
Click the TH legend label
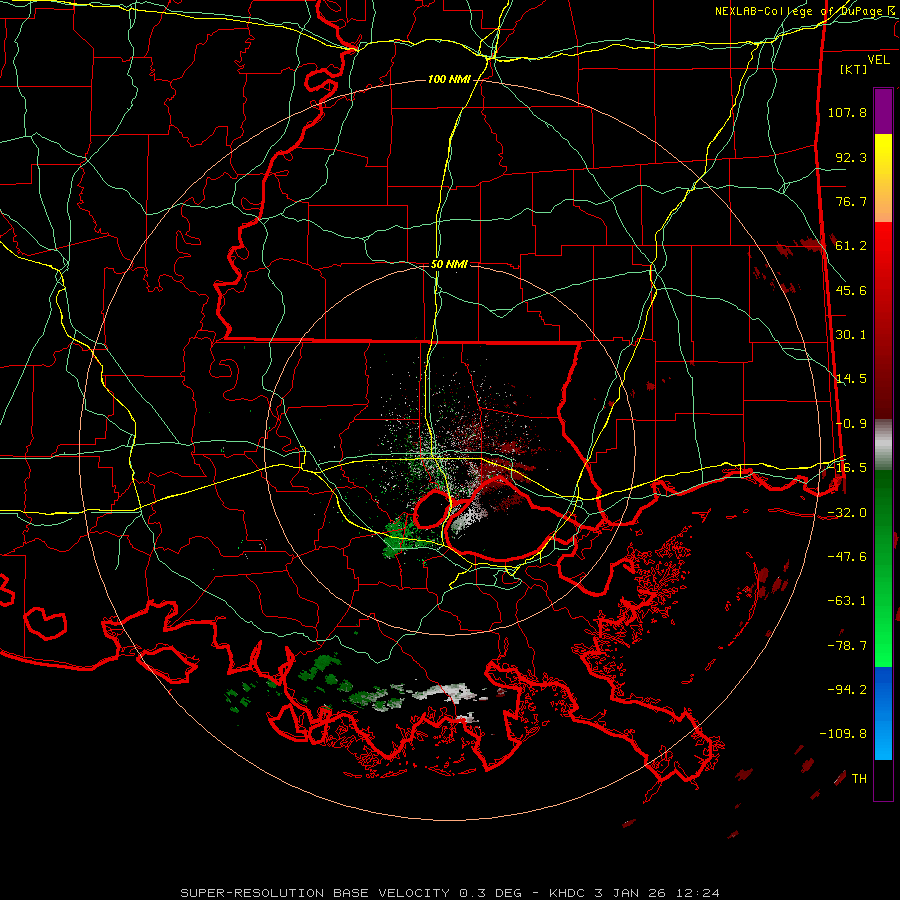coord(859,779)
